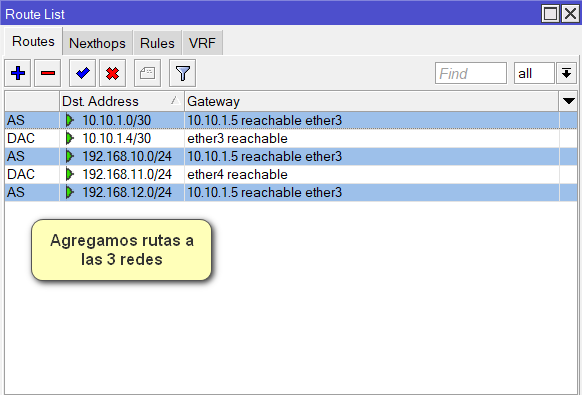Open the comment note icon
Image resolution: width=582 pixels, height=395 pixels.
click(147, 73)
